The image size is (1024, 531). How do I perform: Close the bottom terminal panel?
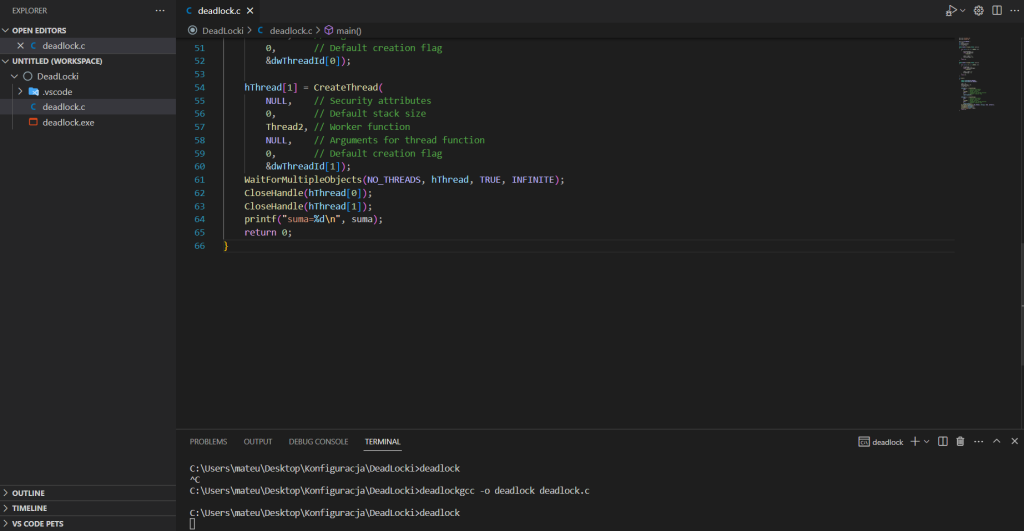[x=1014, y=441]
